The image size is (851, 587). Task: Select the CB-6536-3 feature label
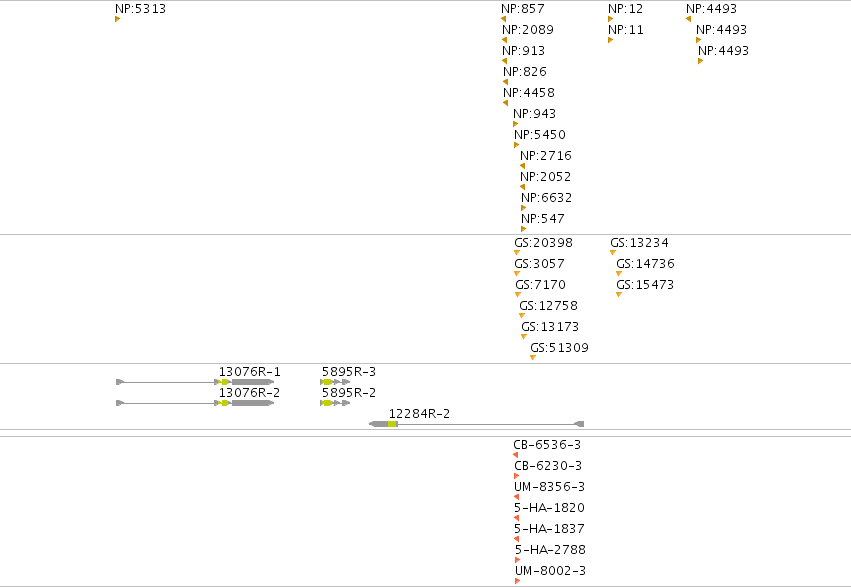click(x=547, y=445)
